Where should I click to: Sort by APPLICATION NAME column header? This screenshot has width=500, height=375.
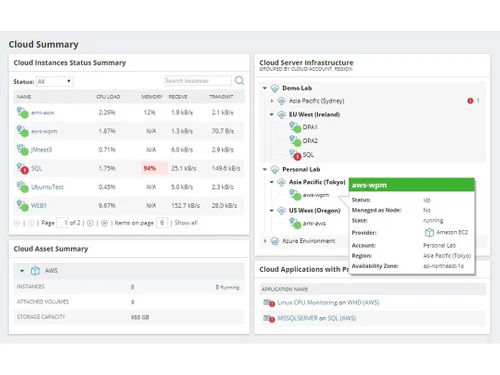pos(285,289)
